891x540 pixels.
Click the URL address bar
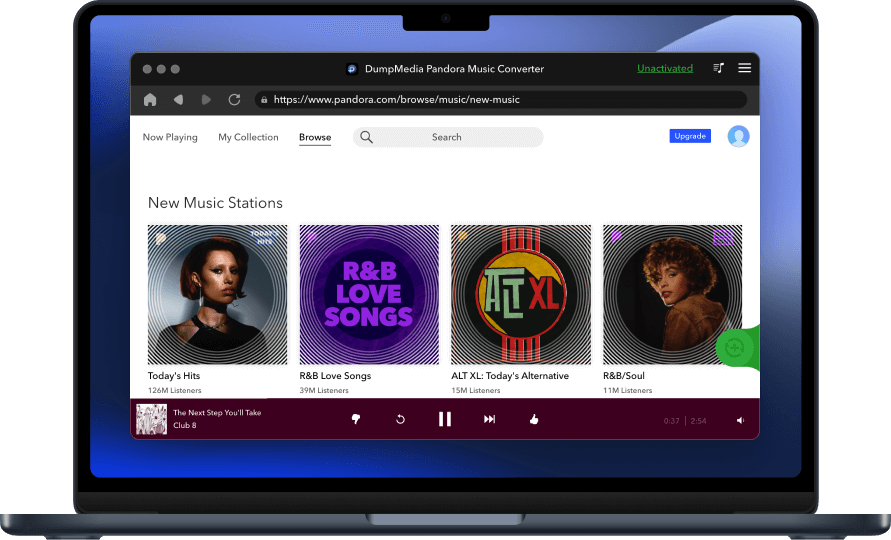[x=501, y=99]
